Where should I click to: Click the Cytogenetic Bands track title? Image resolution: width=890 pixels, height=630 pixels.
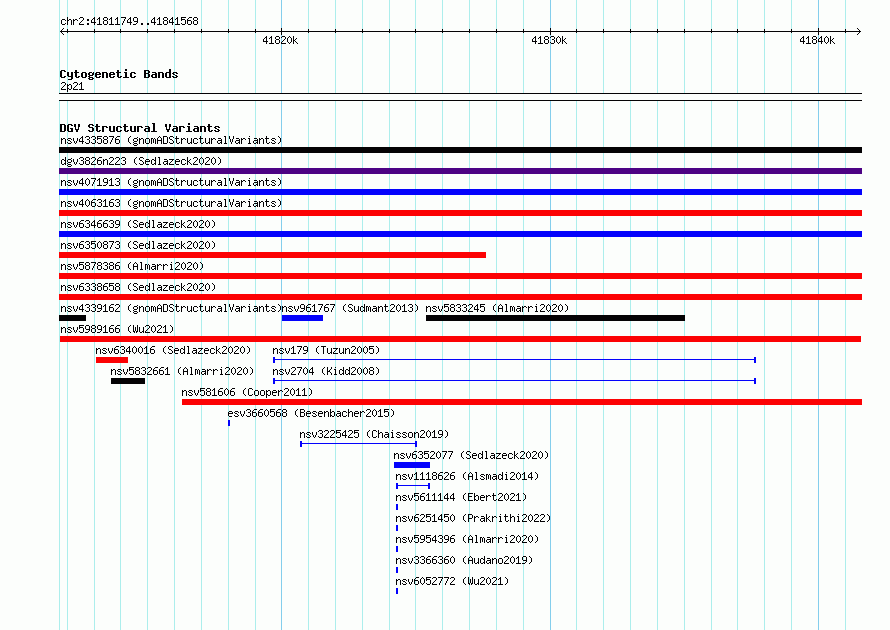coord(119,74)
